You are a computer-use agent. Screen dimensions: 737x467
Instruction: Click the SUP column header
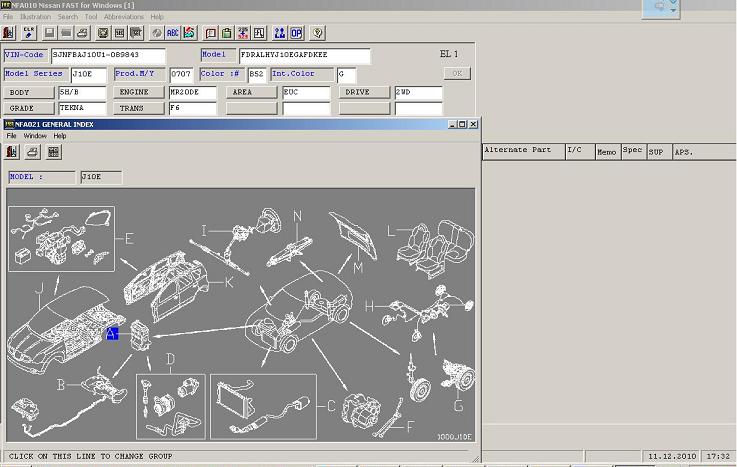658,152
